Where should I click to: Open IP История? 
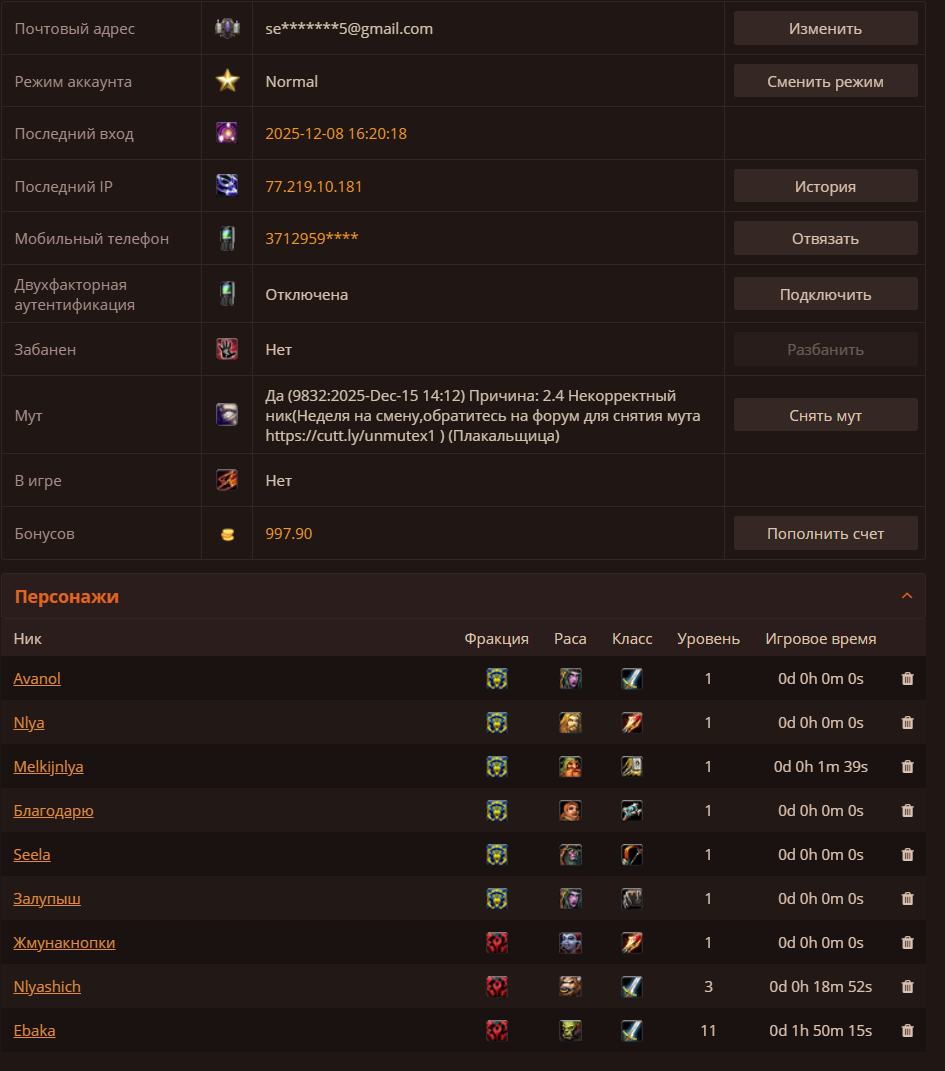point(825,186)
